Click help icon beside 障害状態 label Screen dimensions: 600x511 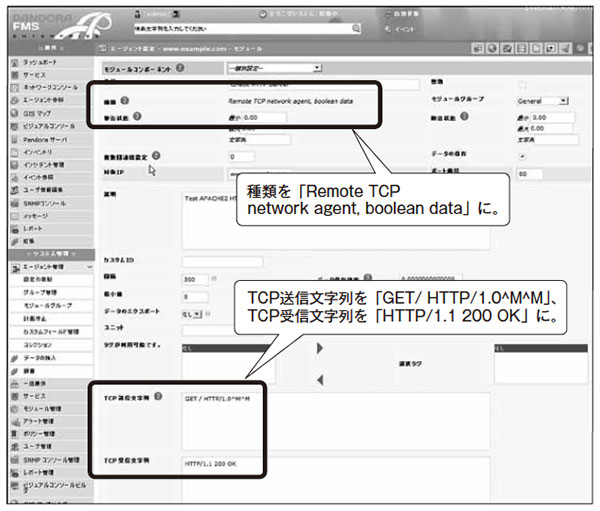pos(464,116)
